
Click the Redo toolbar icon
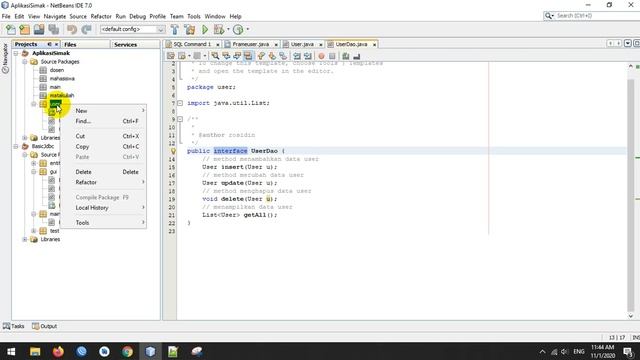(86, 29)
